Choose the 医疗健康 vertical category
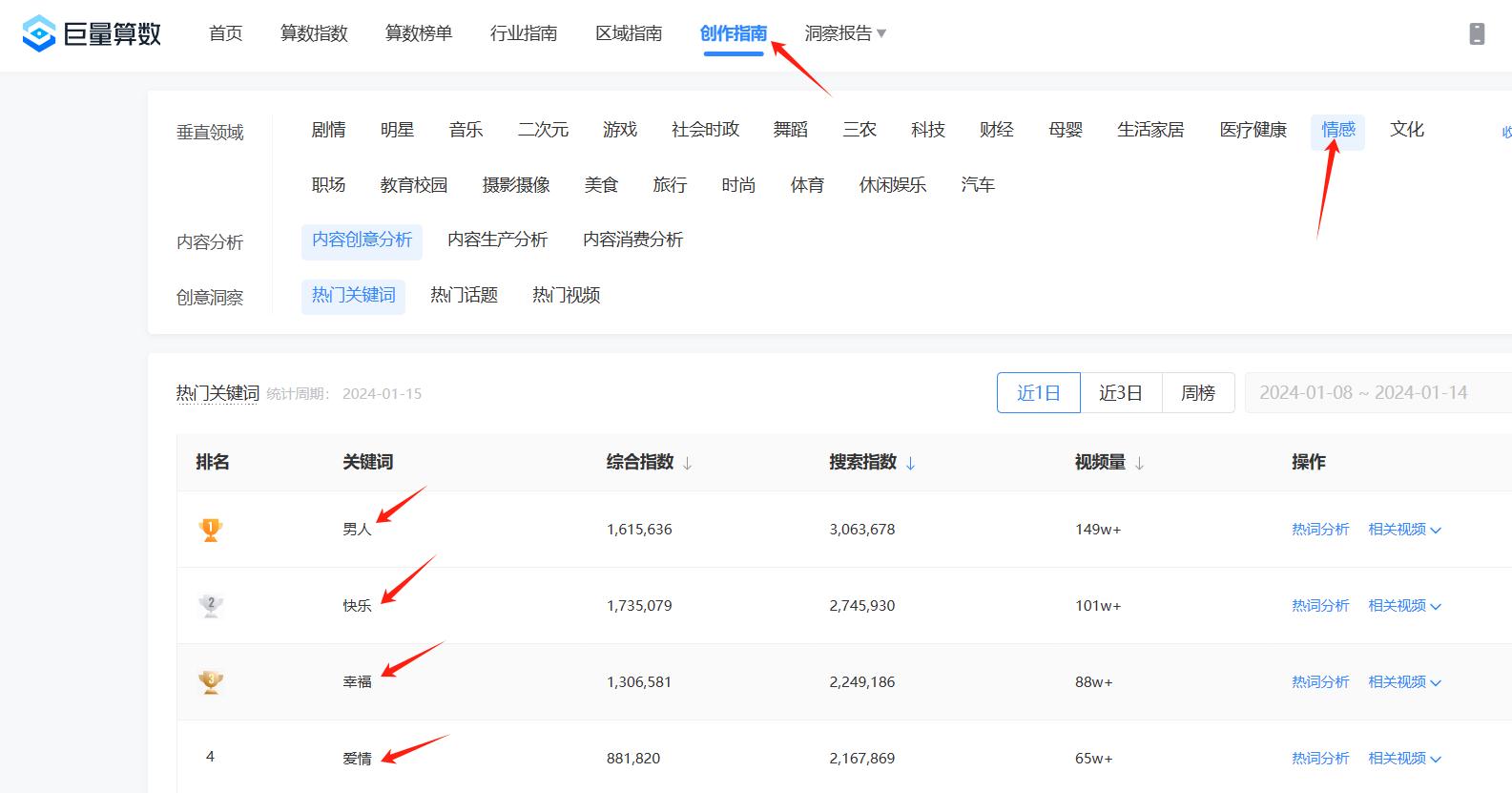Viewport: 1512px width, 793px height. coord(1253,130)
